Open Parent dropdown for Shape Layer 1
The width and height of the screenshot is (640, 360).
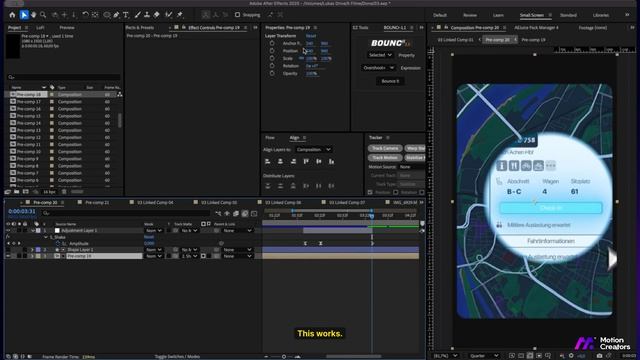click(x=238, y=249)
